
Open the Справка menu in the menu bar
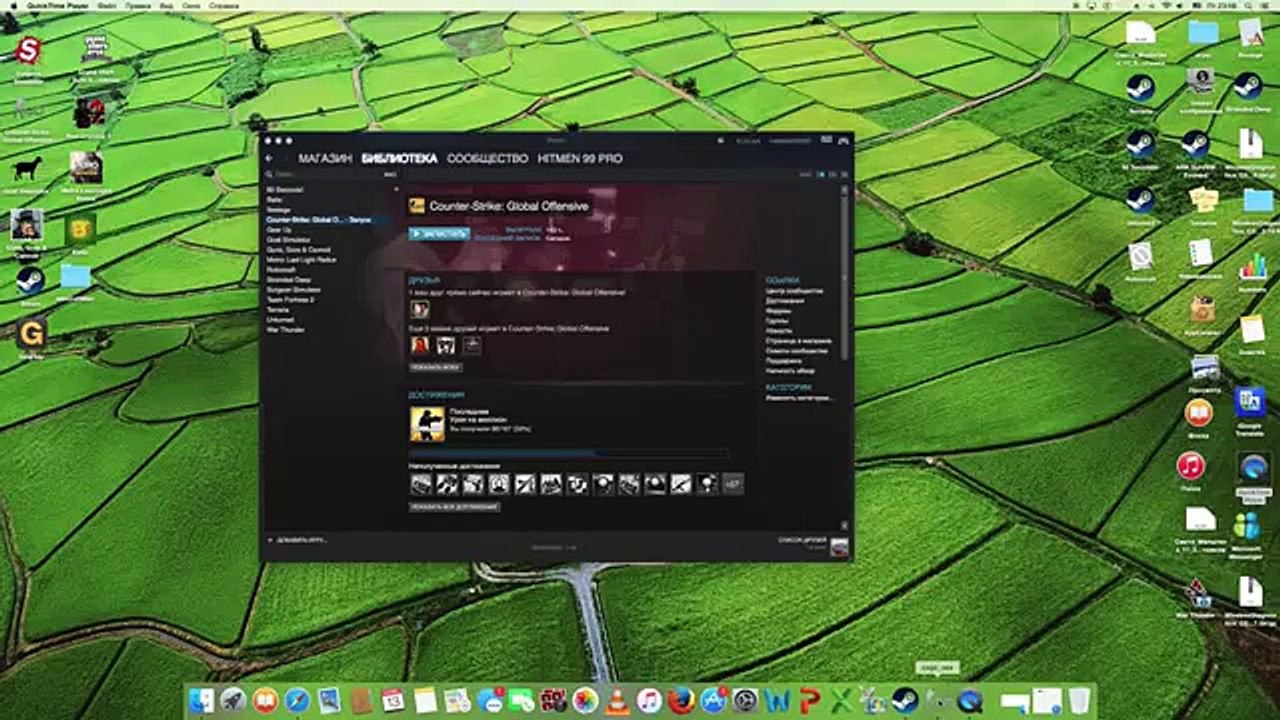click(x=226, y=5)
